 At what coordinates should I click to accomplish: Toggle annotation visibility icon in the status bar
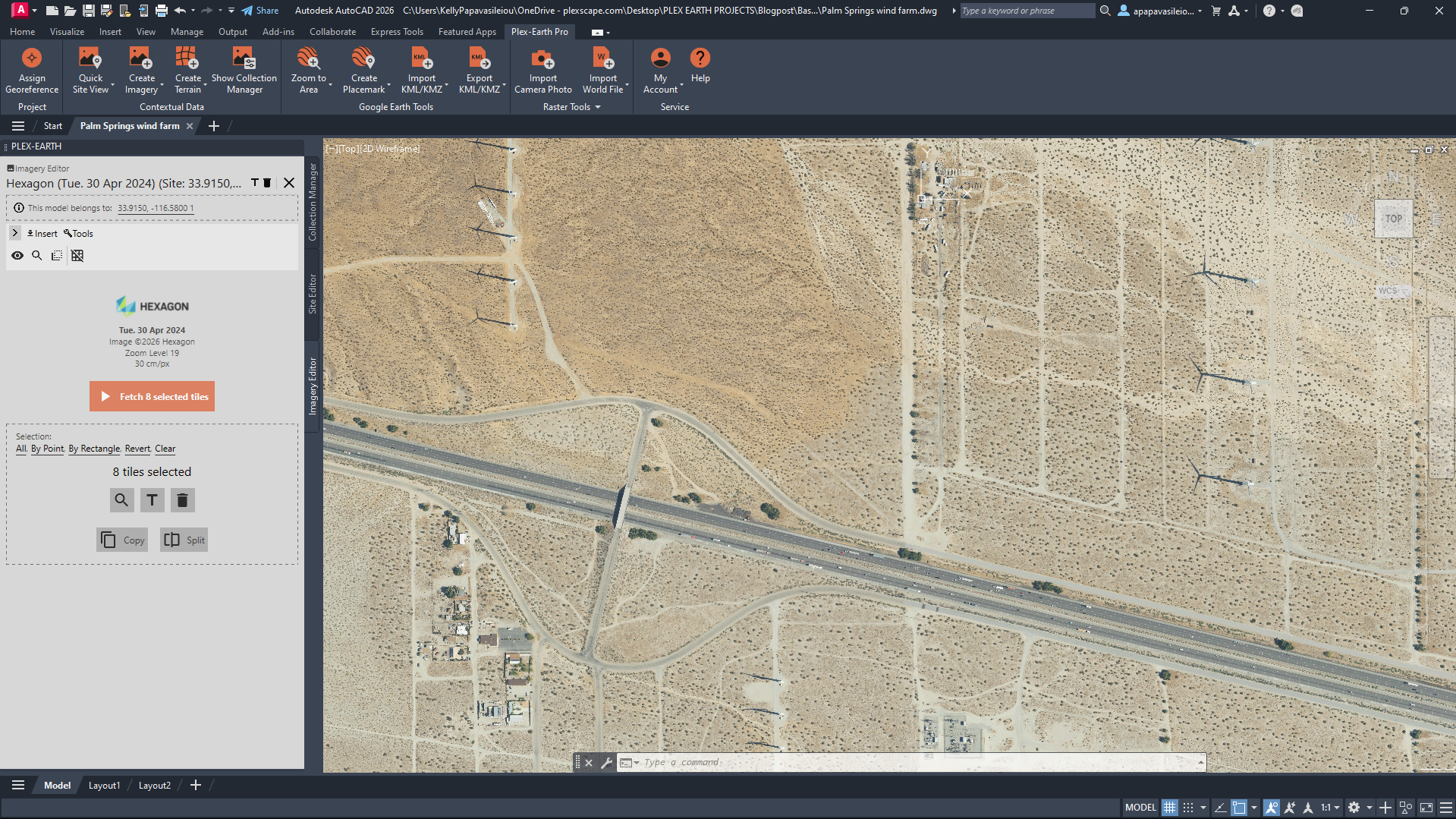pyautogui.click(x=1272, y=808)
